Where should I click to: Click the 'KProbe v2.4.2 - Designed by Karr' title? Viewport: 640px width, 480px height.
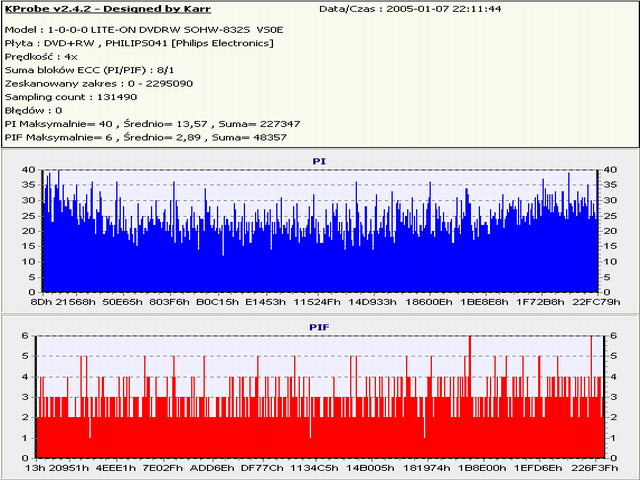pos(108,9)
